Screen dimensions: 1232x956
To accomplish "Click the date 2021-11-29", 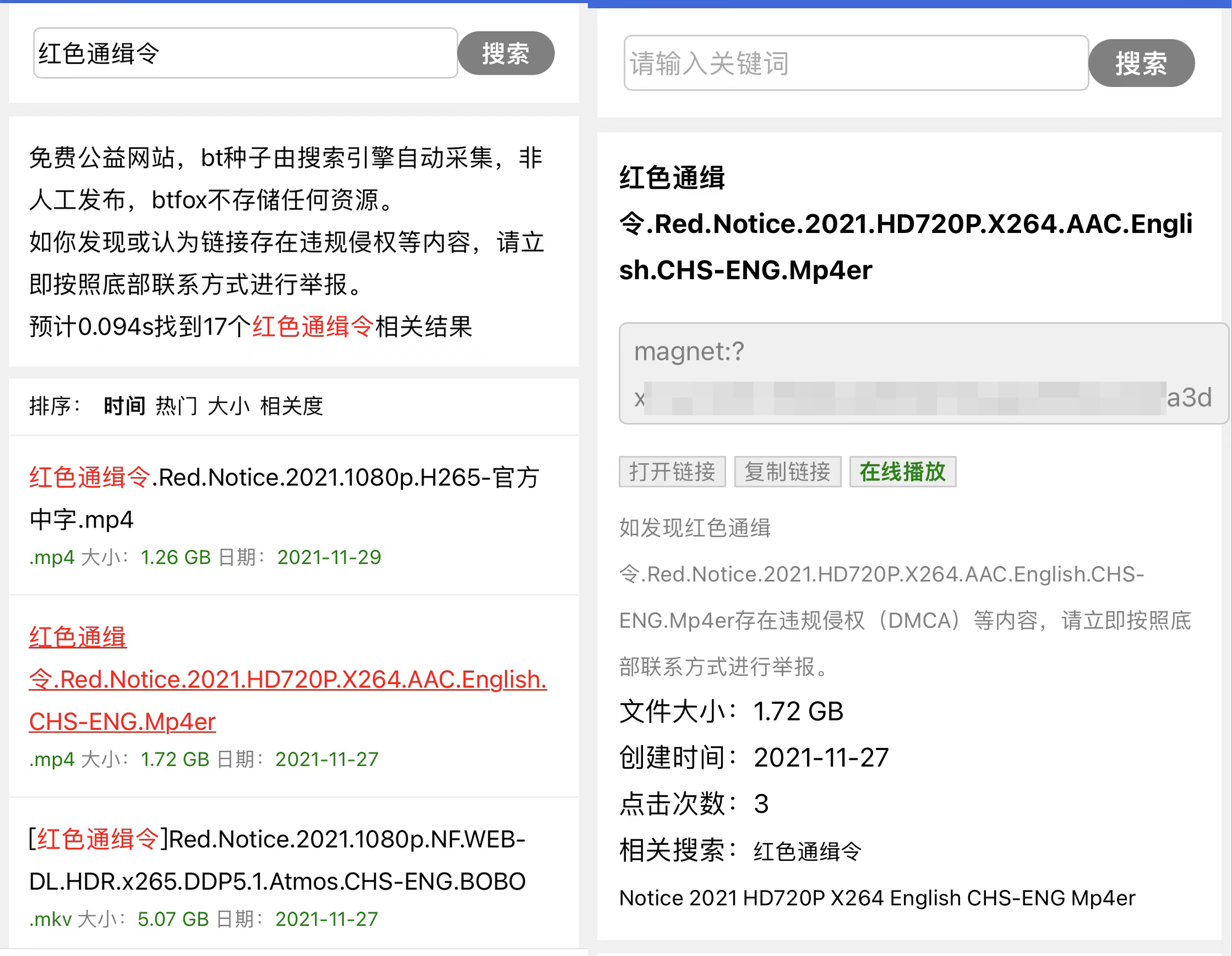I will click(329, 557).
